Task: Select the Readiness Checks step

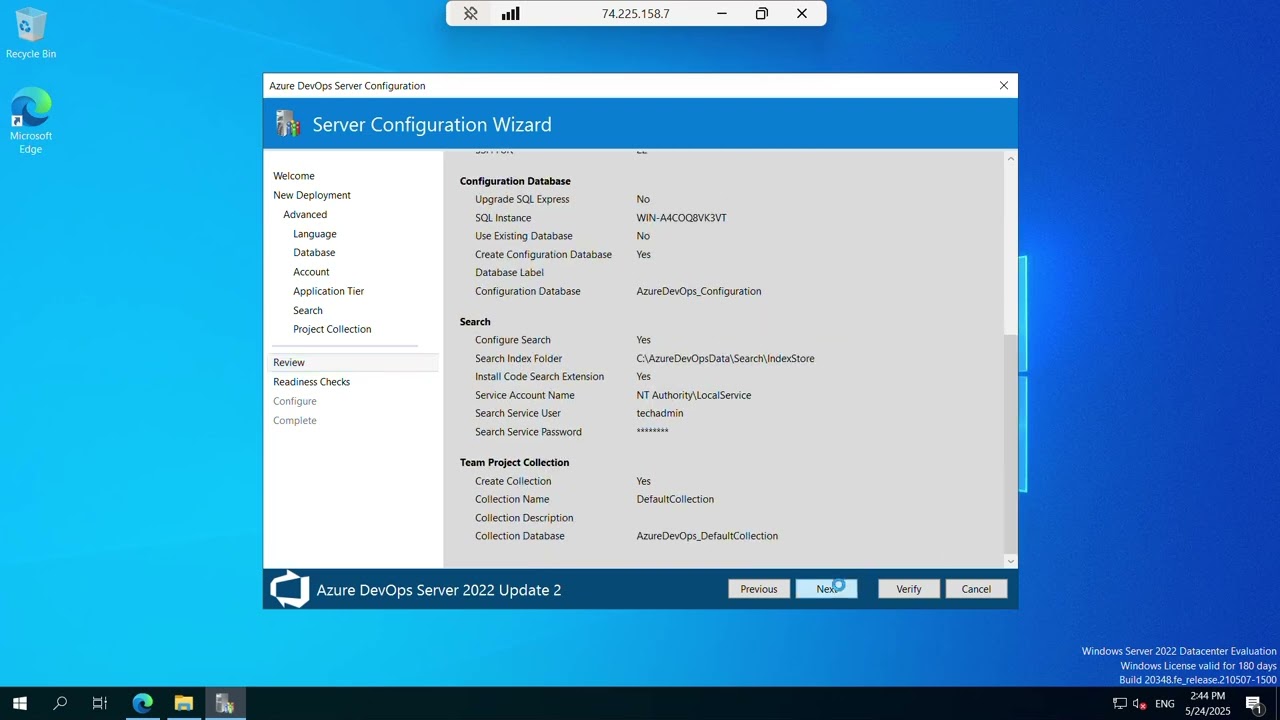Action: point(312,382)
